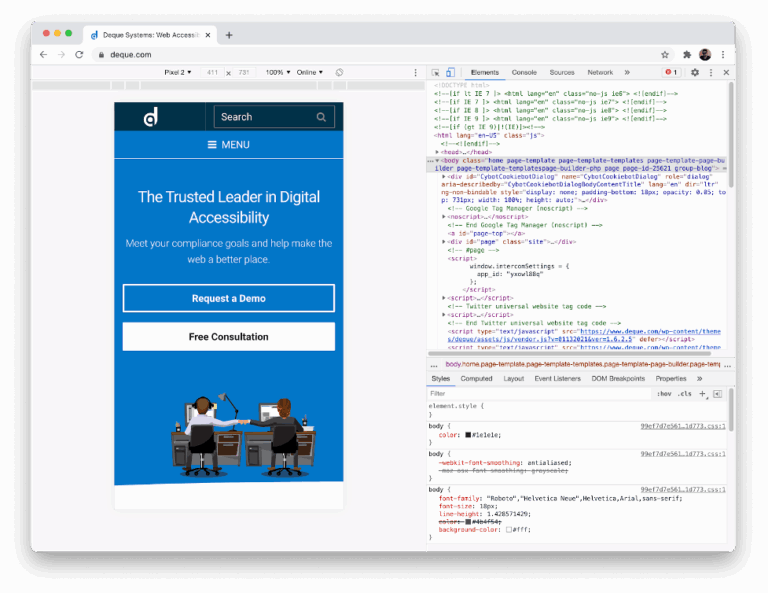Screen dimensions: 768x593
Task: Toggle the computed styles sidebar icon
Action: 718,394
